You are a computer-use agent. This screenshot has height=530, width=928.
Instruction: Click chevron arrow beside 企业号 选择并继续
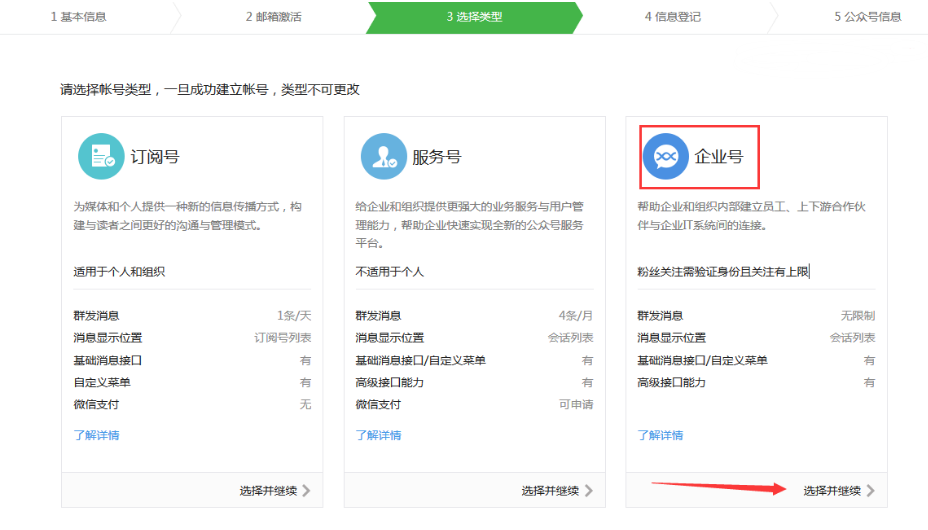[871, 491]
